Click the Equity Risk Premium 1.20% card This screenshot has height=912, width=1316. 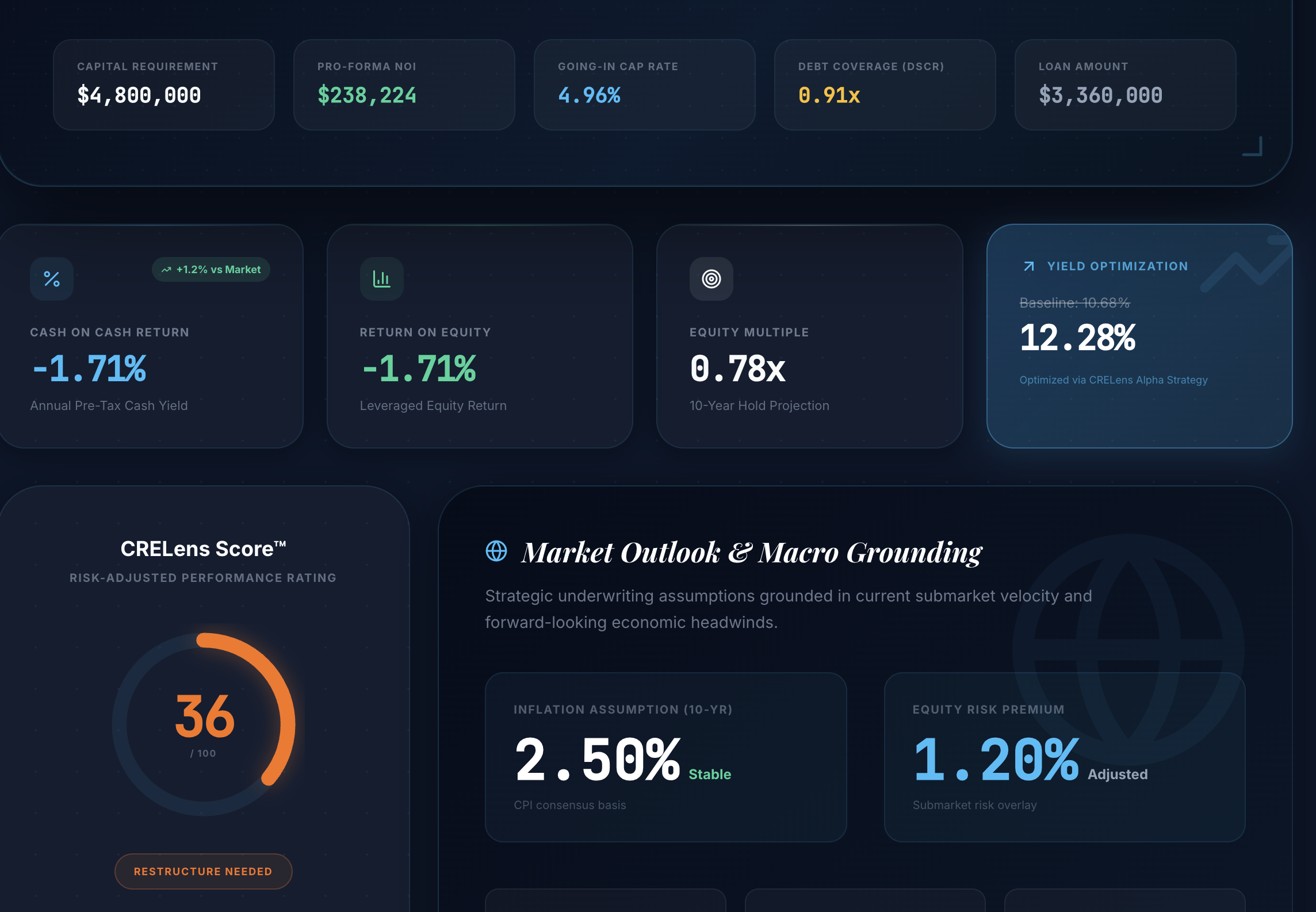tap(1064, 757)
